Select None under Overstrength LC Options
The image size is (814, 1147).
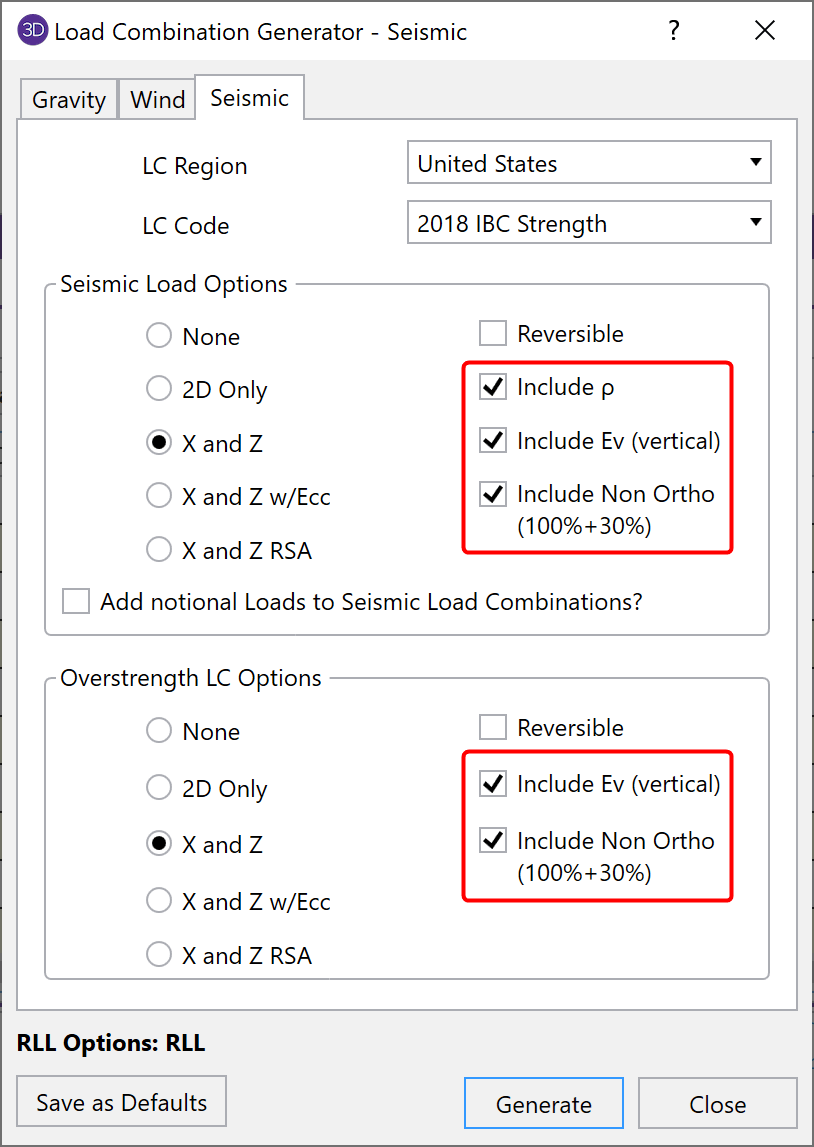pyautogui.click(x=159, y=731)
